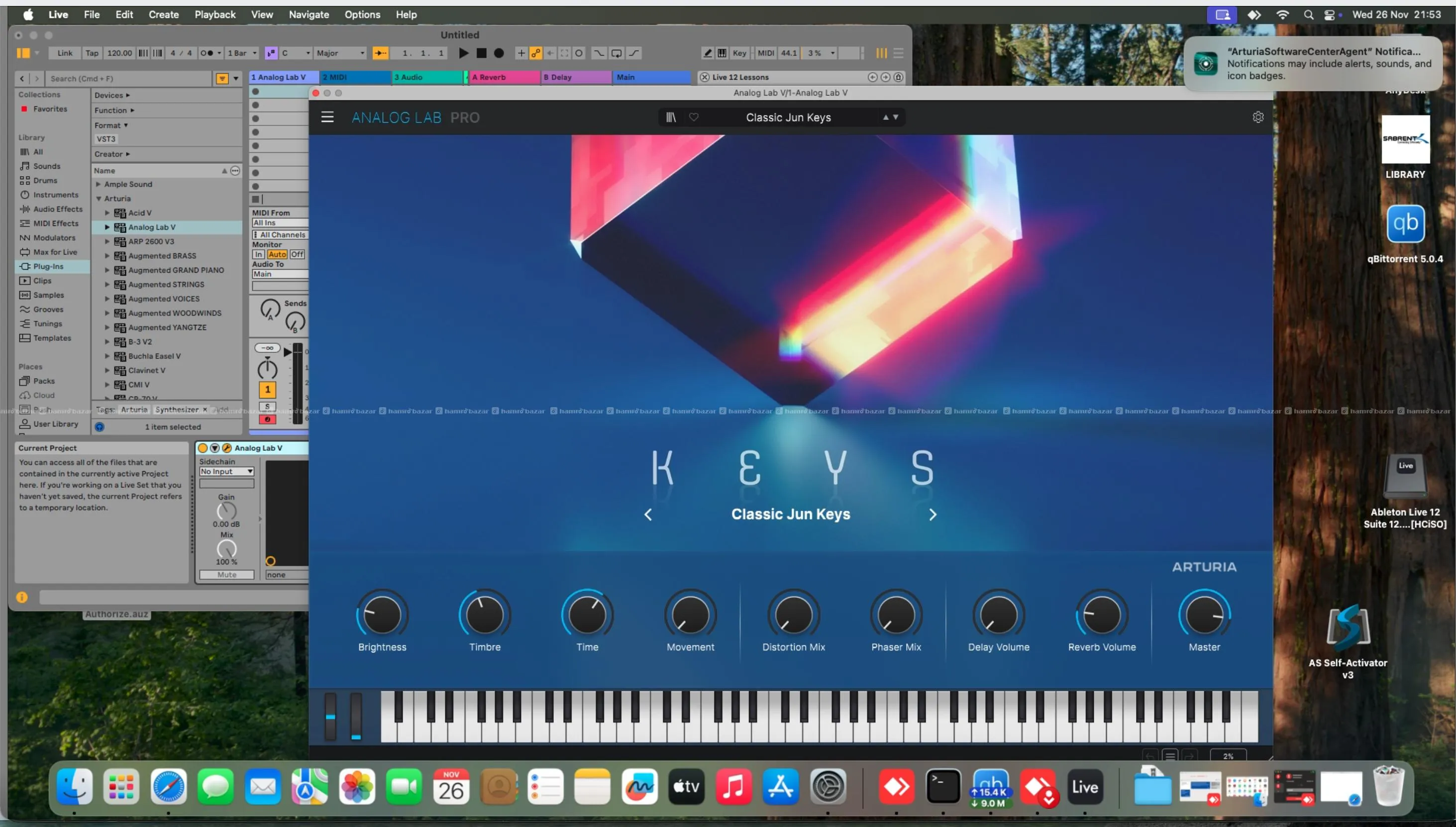Viewport: 1456px width, 827px height.
Task: Click the MIDI map mode button
Action: 765,53
